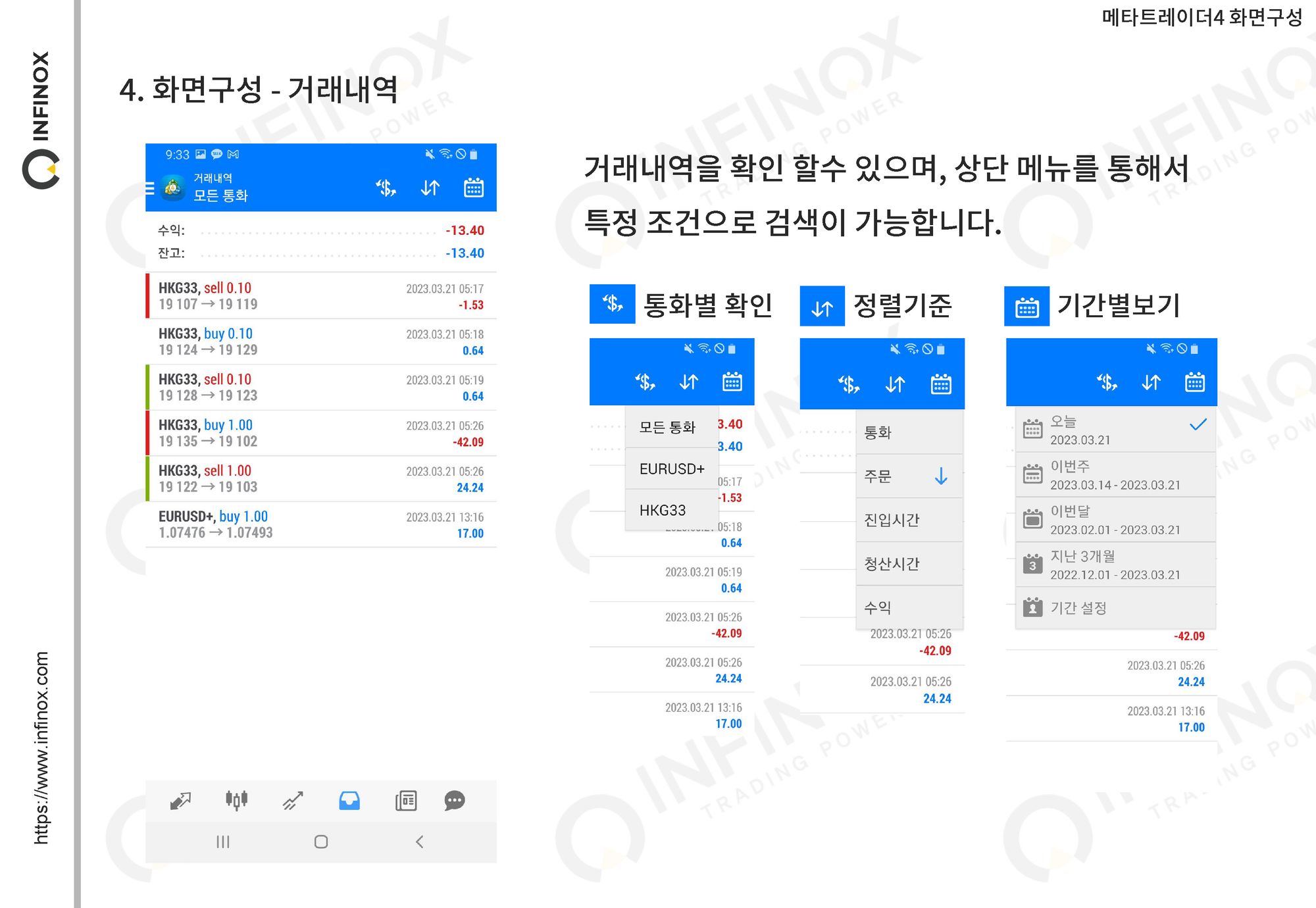The width and height of the screenshot is (1316, 908).
Task: Click the checkmark on the 오늘 period row
Action: pyautogui.click(x=1198, y=425)
